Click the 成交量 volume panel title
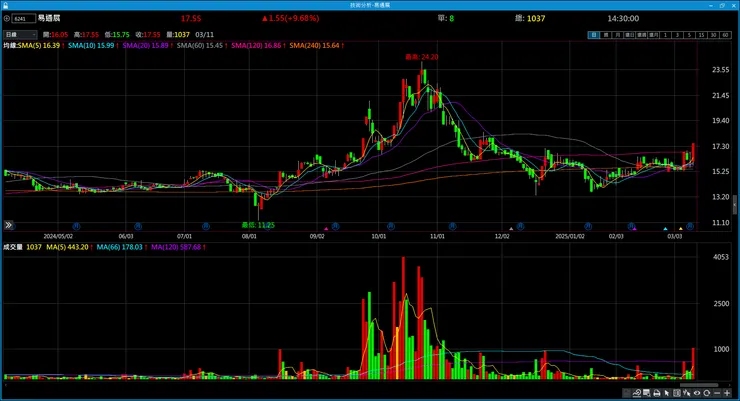740x401 pixels. point(13,247)
